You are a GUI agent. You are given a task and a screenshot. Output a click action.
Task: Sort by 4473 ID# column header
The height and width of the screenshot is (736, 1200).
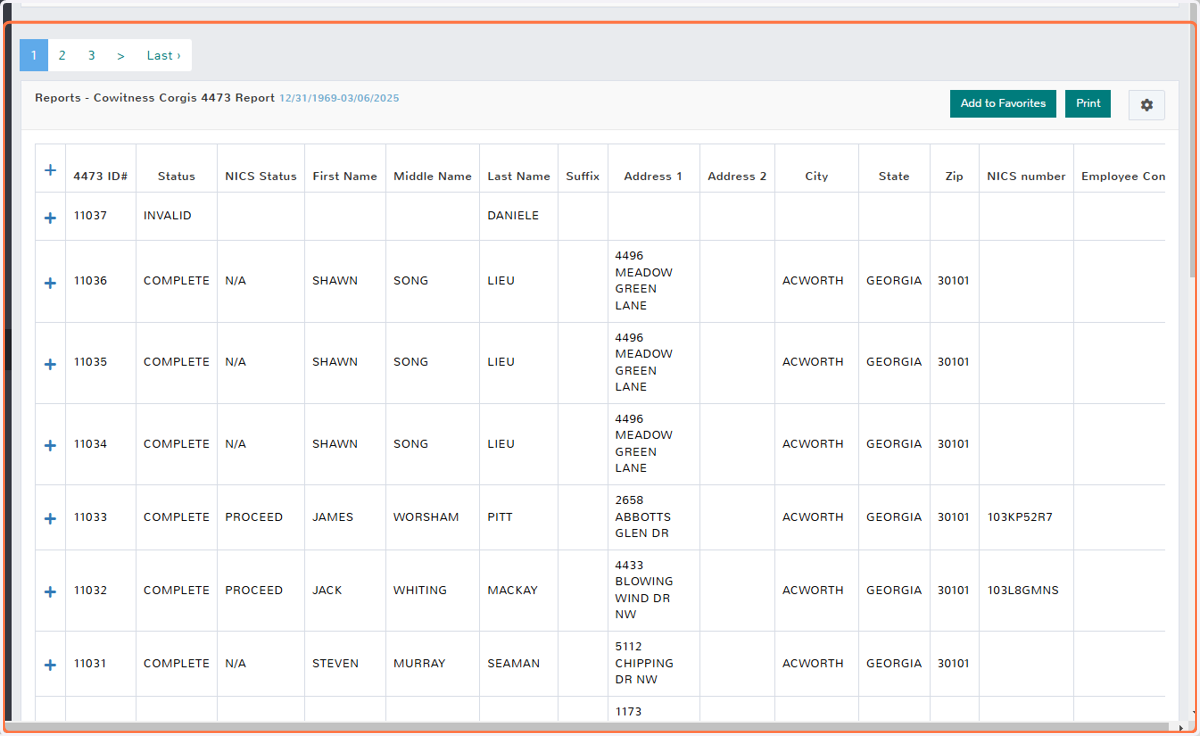[100, 176]
